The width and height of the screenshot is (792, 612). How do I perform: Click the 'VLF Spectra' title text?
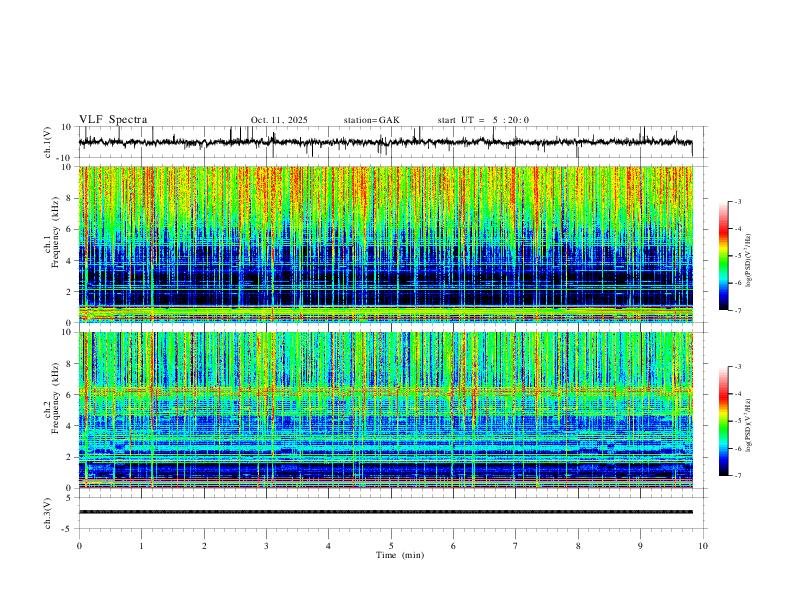click(113, 119)
